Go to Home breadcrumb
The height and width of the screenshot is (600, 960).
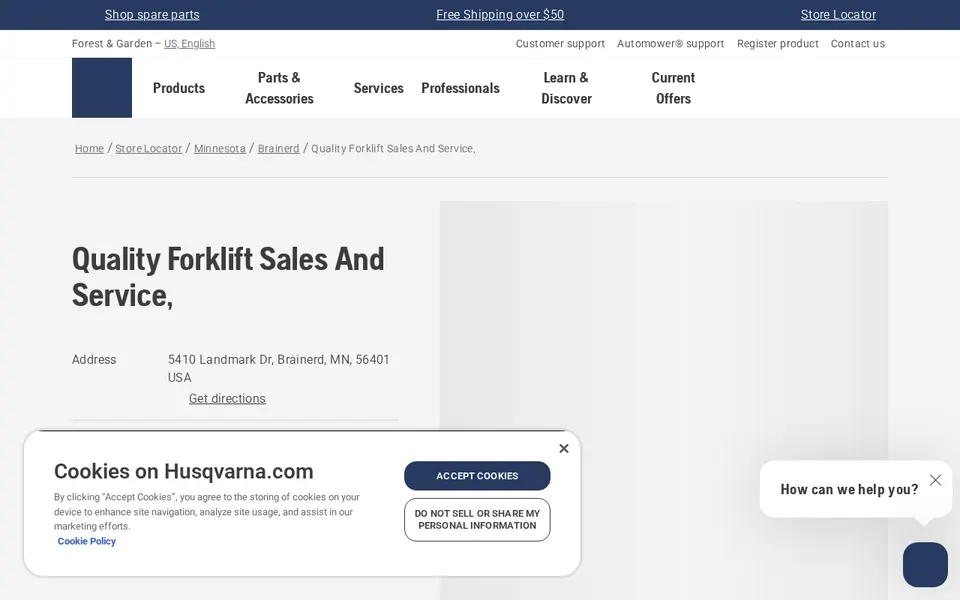(x=89, y=148)
